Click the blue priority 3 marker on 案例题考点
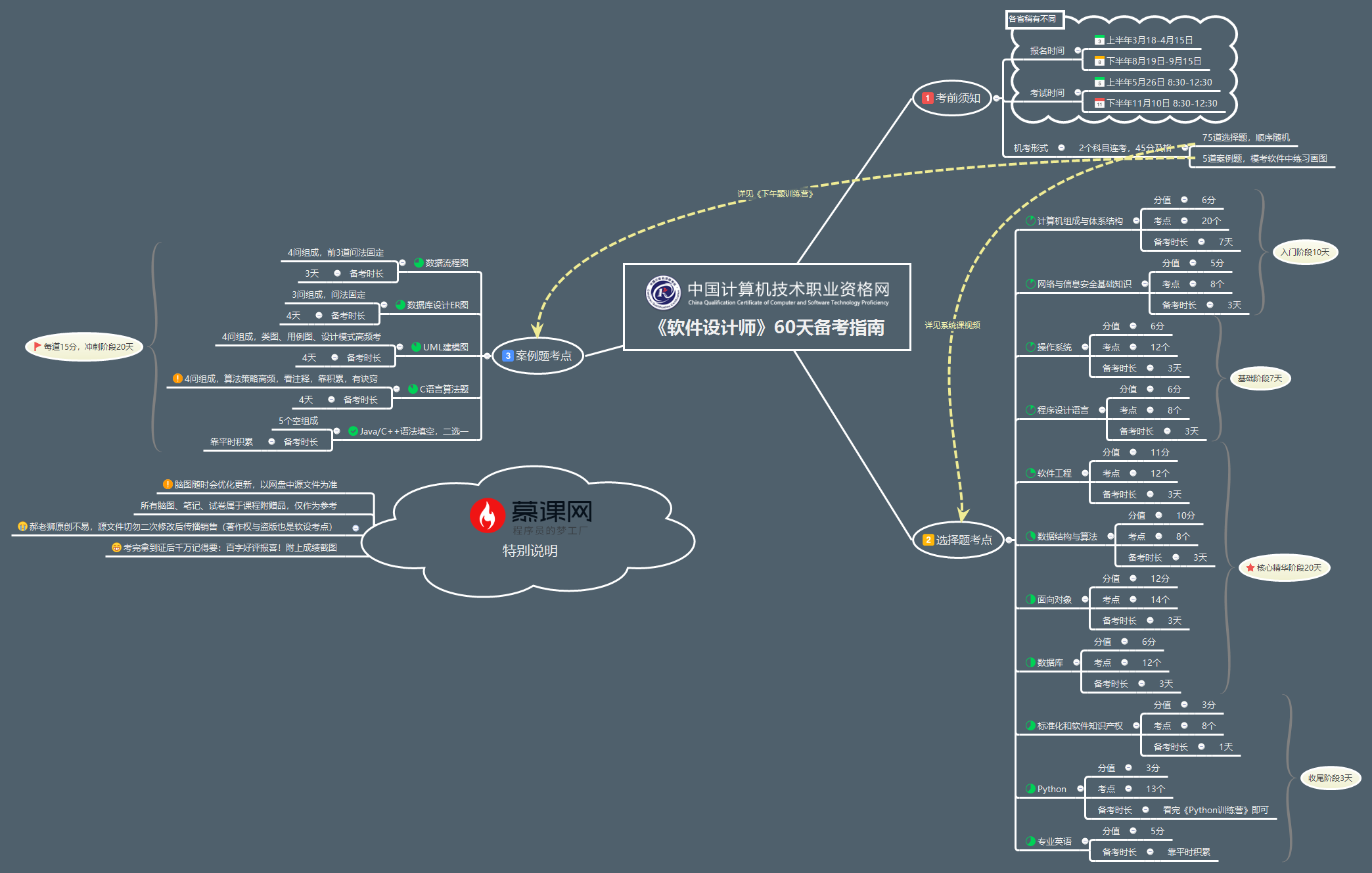The width and height of the screenshot is (1372, 873). [x=507, y=356]
